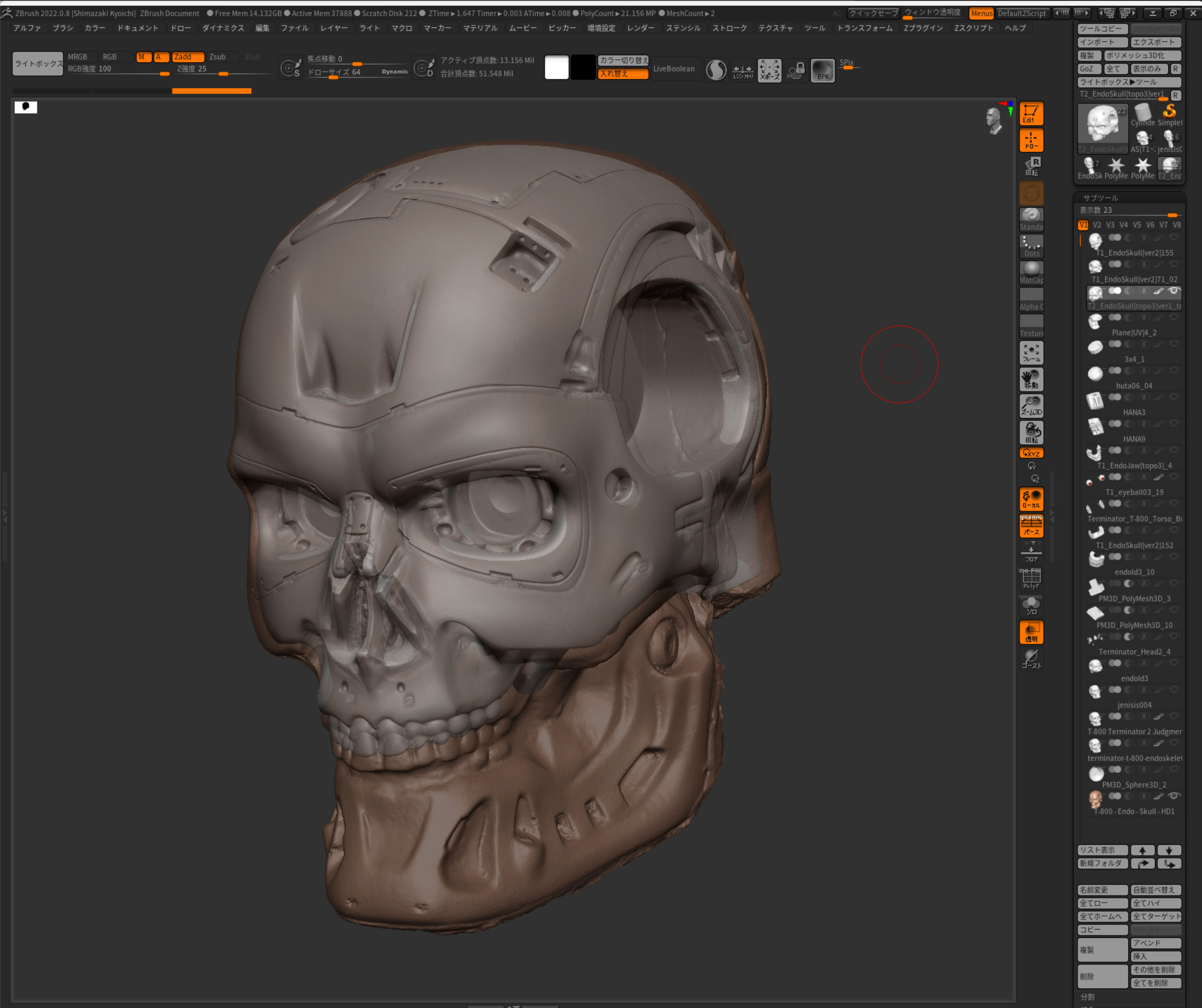
Task: Open the Alpha picker slot
Action: 1031,299
